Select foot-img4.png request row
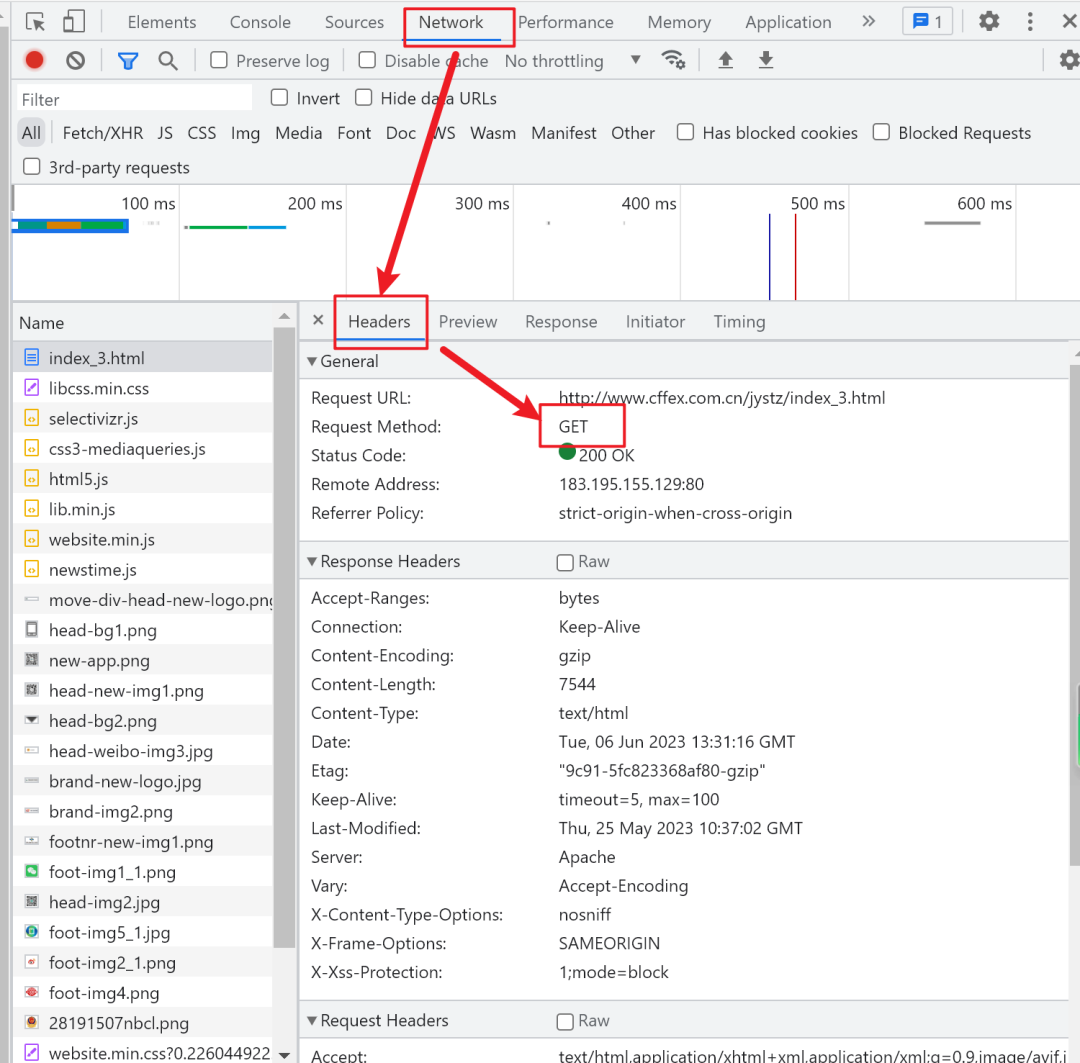The height and width of the screenshot is (1063, 1080). click(x=143, y=993)
